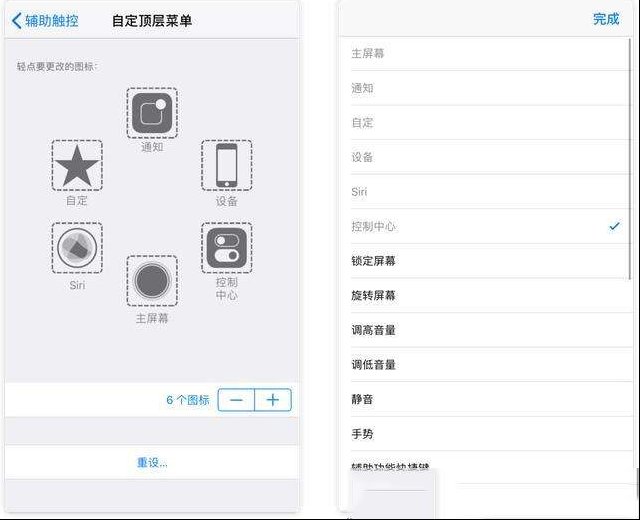
Task: Click the list's vertical scrollbar
Action: [x=630, y=159]
